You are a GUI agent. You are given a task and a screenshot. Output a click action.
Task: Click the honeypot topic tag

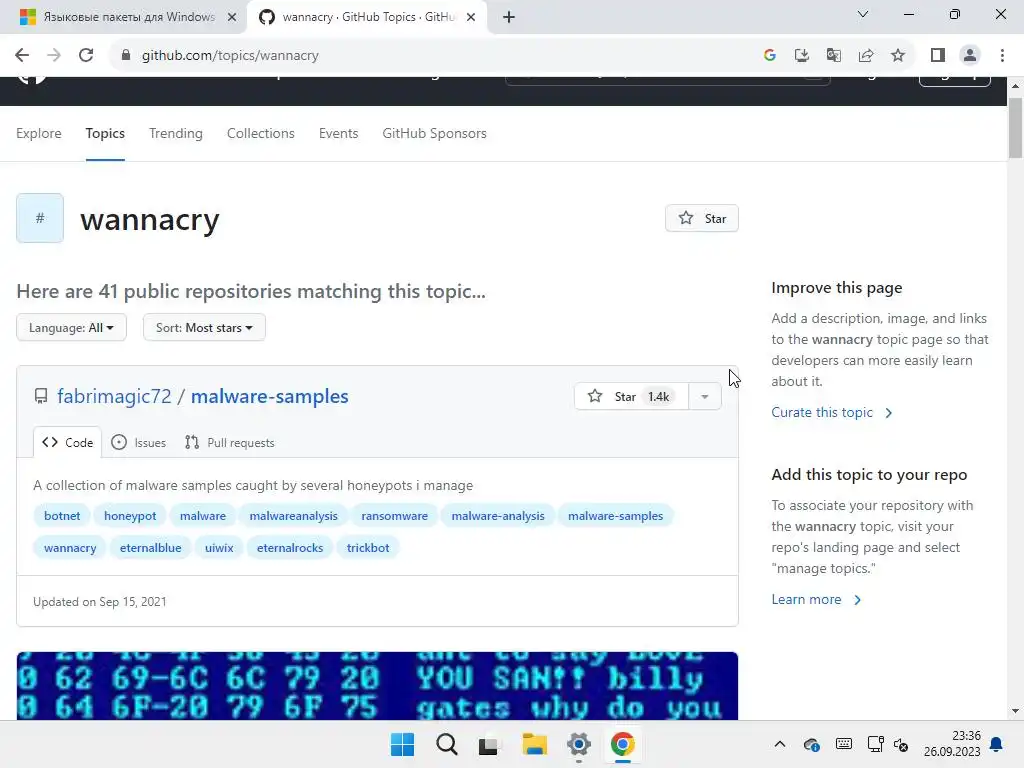(x=130, y=516)
